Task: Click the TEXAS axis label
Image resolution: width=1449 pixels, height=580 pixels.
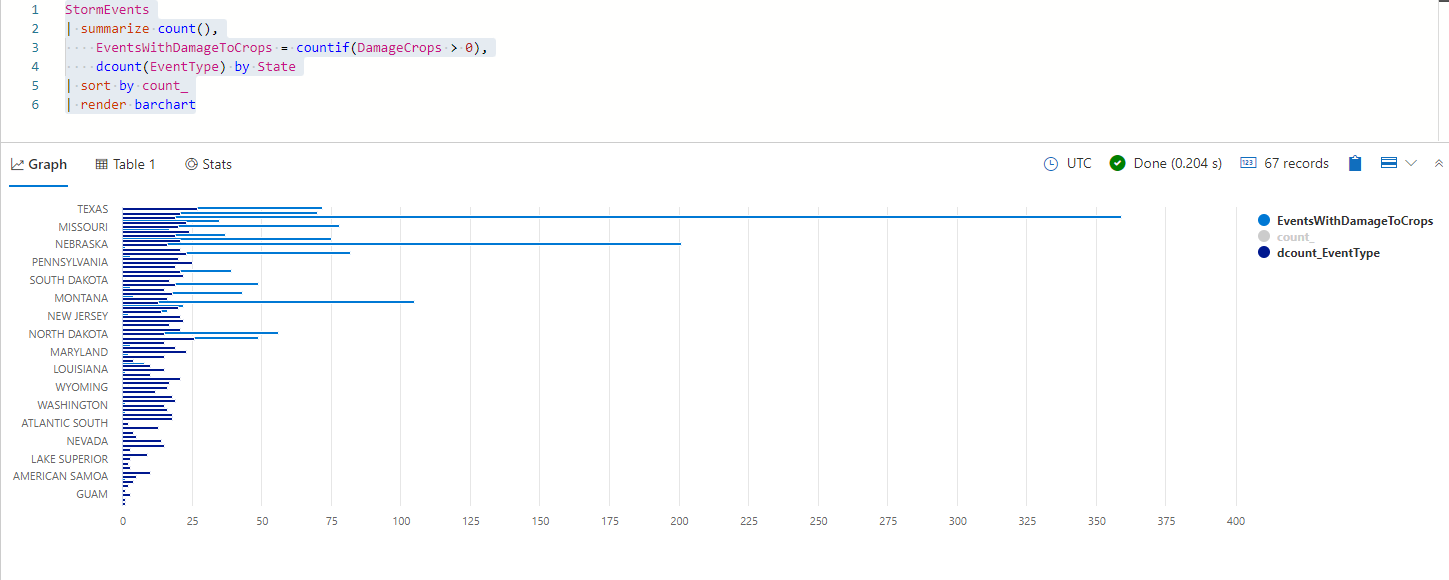Action: click(x=92, y=209)
